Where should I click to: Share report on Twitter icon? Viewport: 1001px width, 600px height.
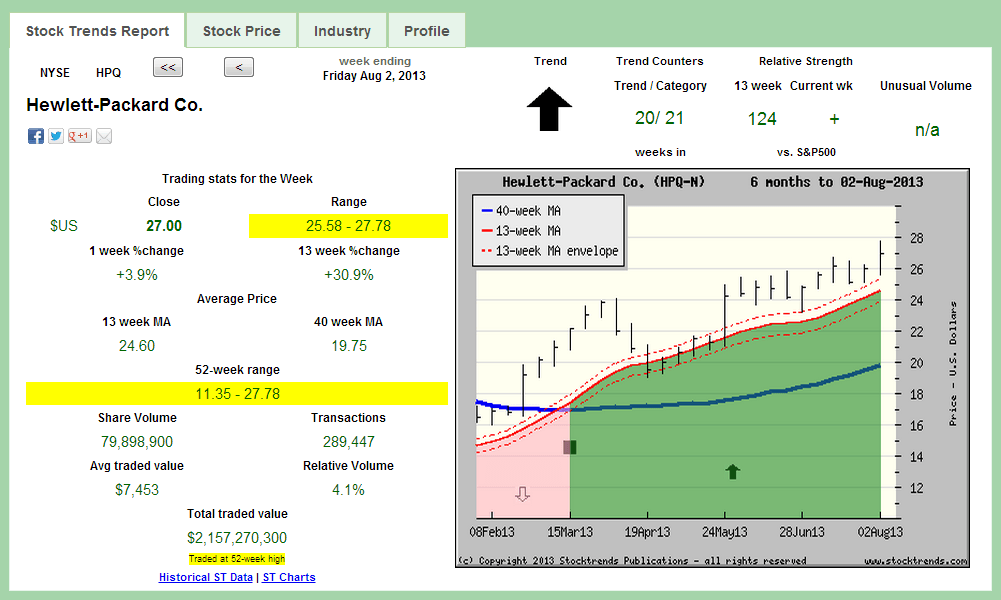pyautogui.click(x=56, y=136)
